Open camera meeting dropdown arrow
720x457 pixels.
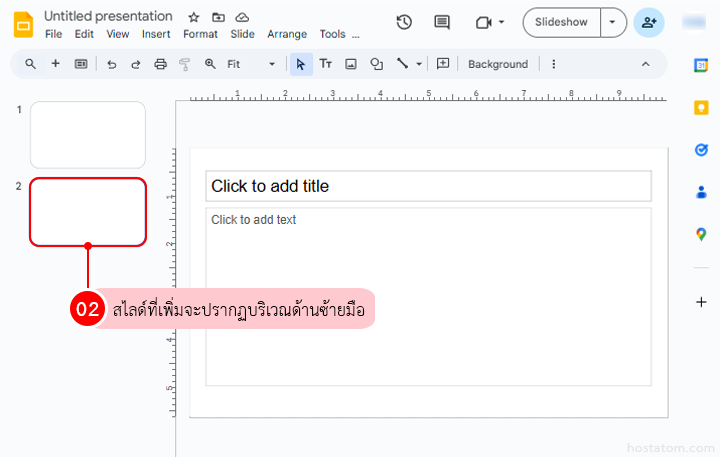point(501,22)
